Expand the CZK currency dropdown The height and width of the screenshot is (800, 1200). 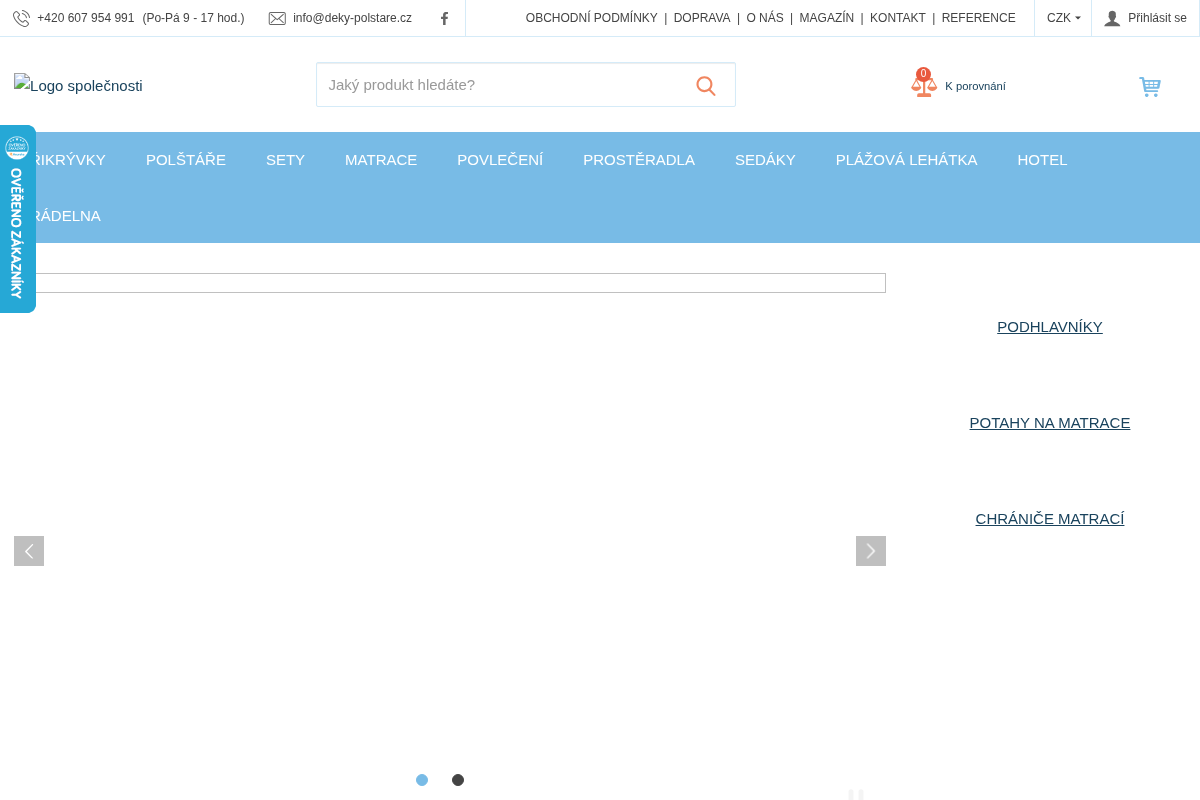[x=1063, y=18]
